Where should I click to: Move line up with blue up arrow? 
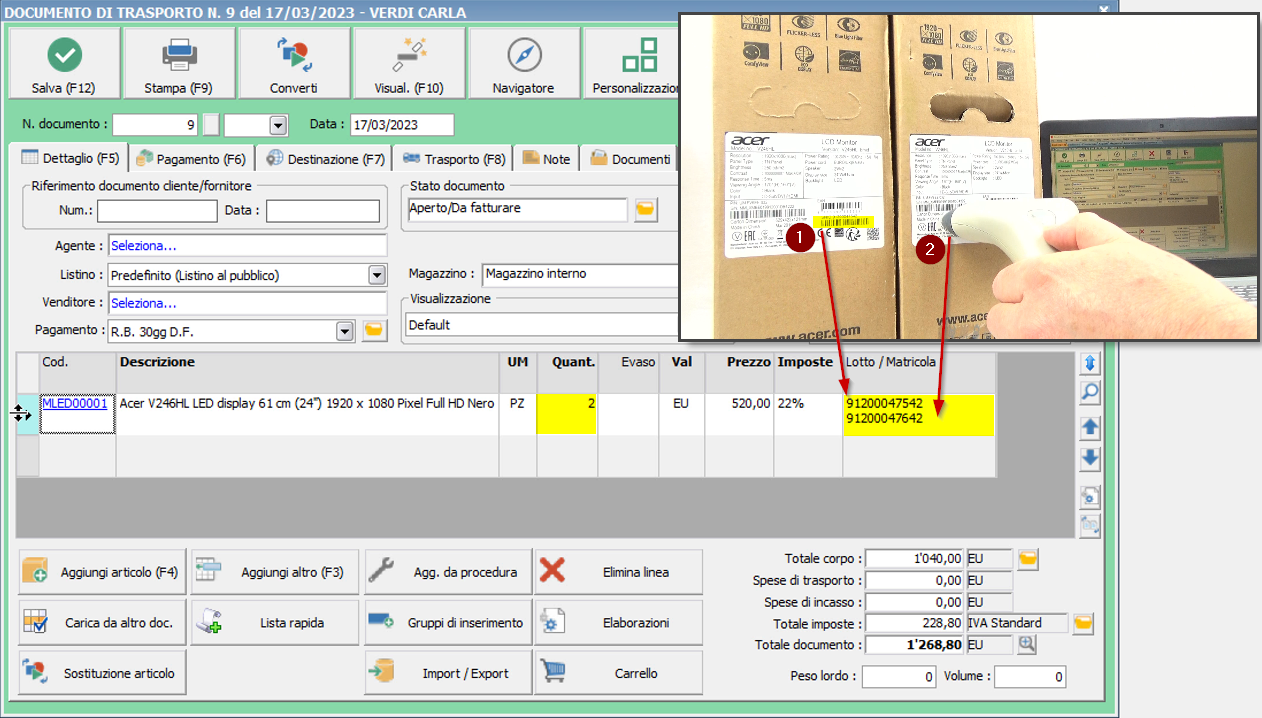click(x=1090, y=427)
